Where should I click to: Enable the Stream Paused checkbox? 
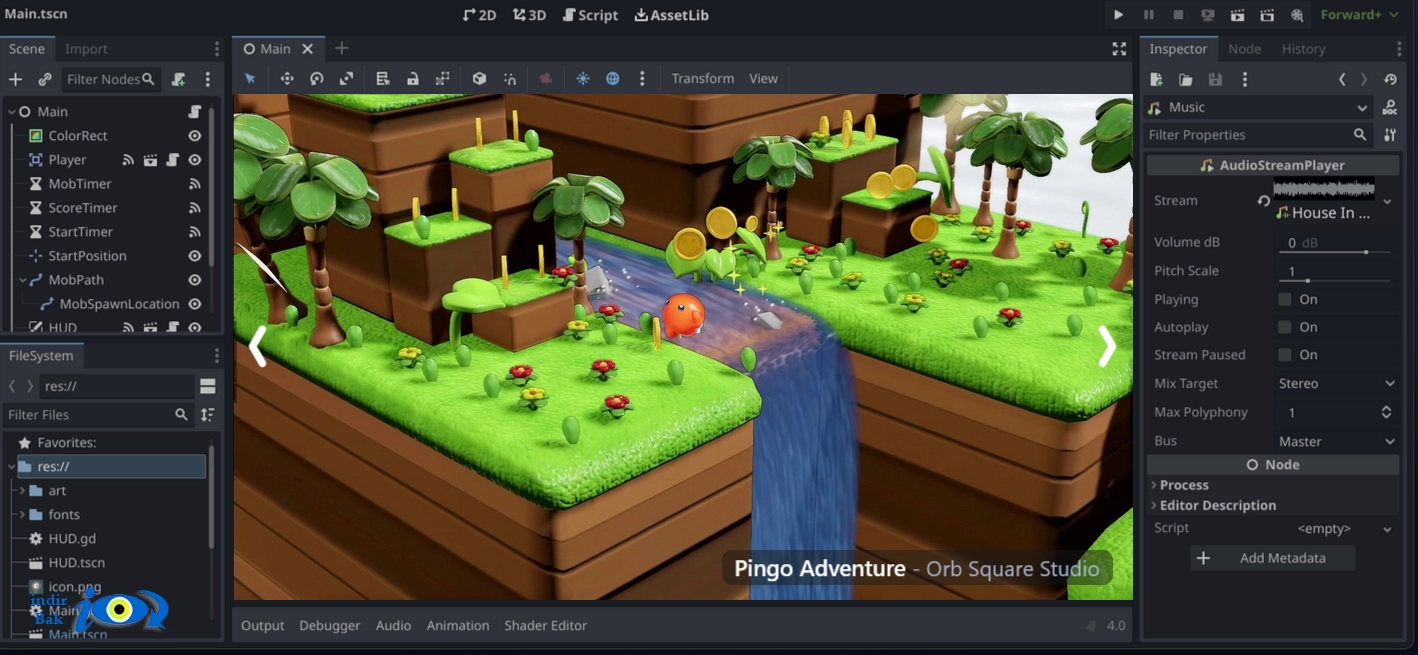coord(1284,355)
